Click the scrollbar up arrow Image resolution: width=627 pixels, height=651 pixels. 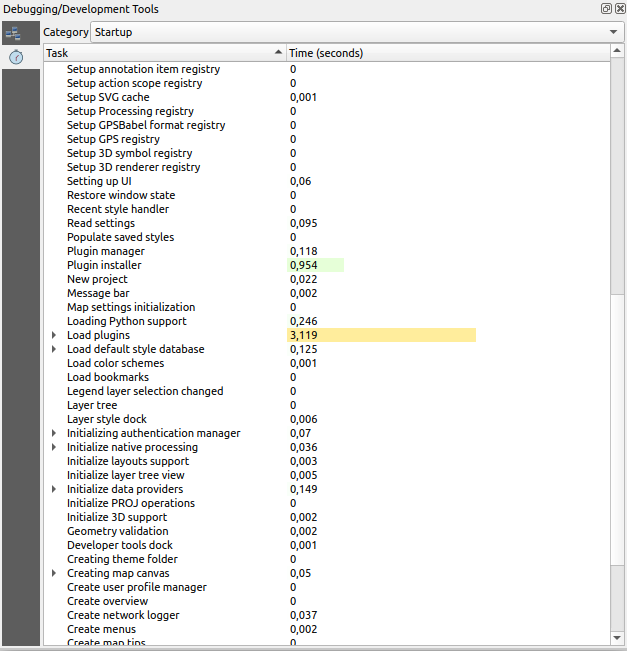pos(618,52)
